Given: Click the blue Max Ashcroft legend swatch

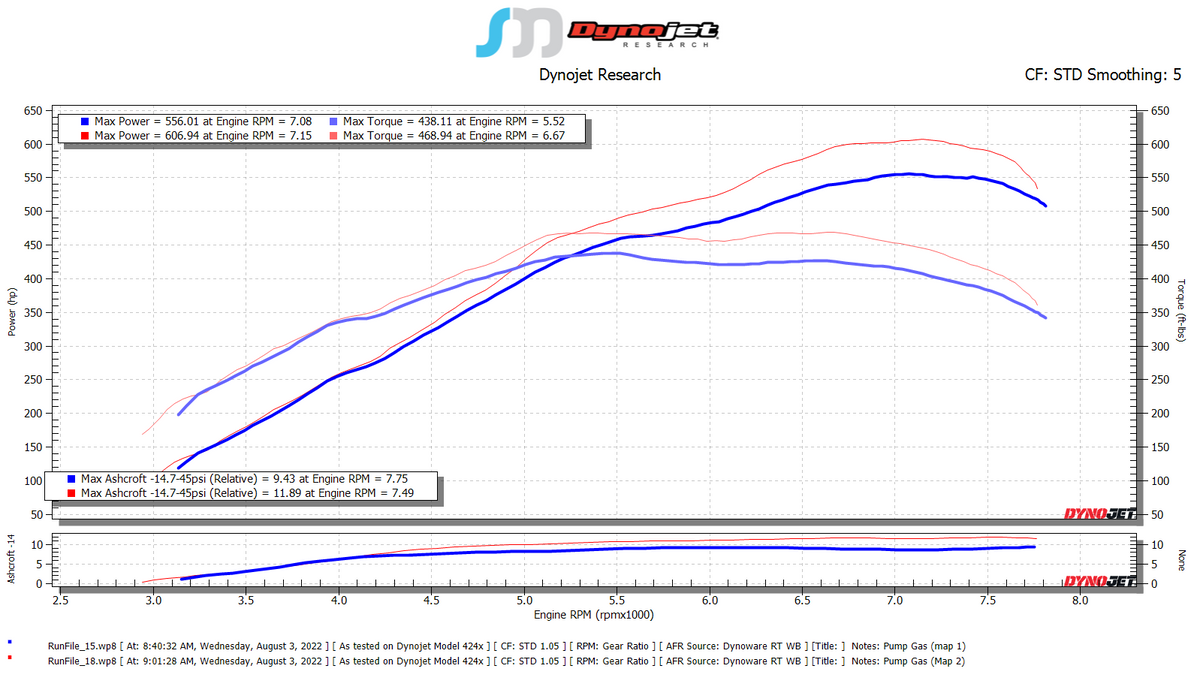Looking at the screenshot, I should click(71, 479).
